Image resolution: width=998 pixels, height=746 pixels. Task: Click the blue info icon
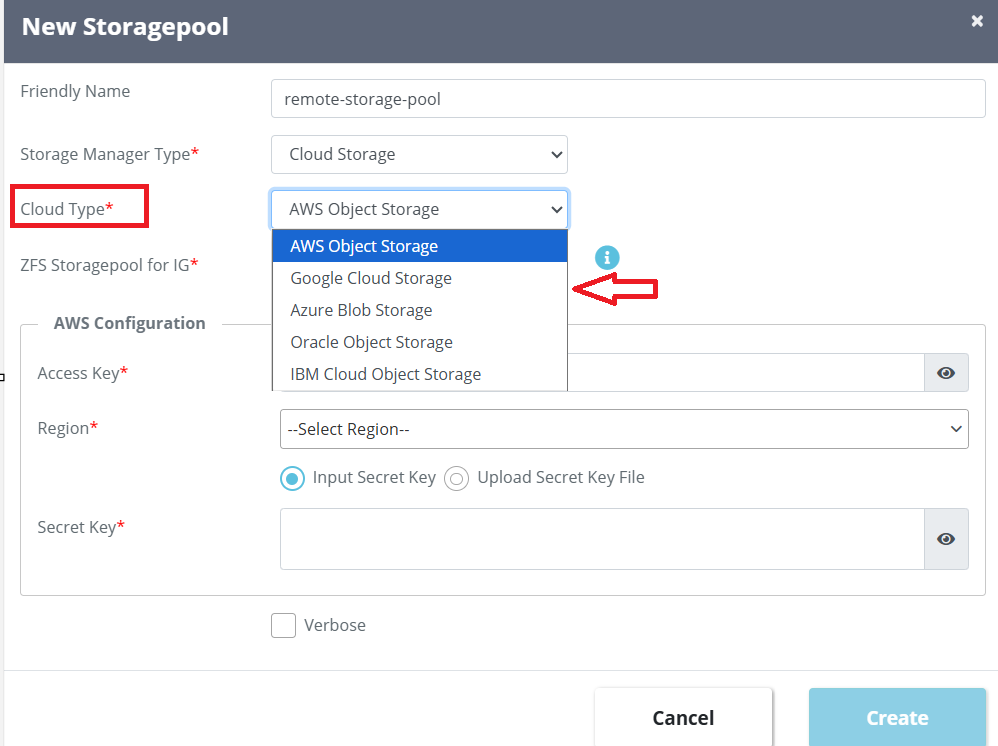[607, 258]
